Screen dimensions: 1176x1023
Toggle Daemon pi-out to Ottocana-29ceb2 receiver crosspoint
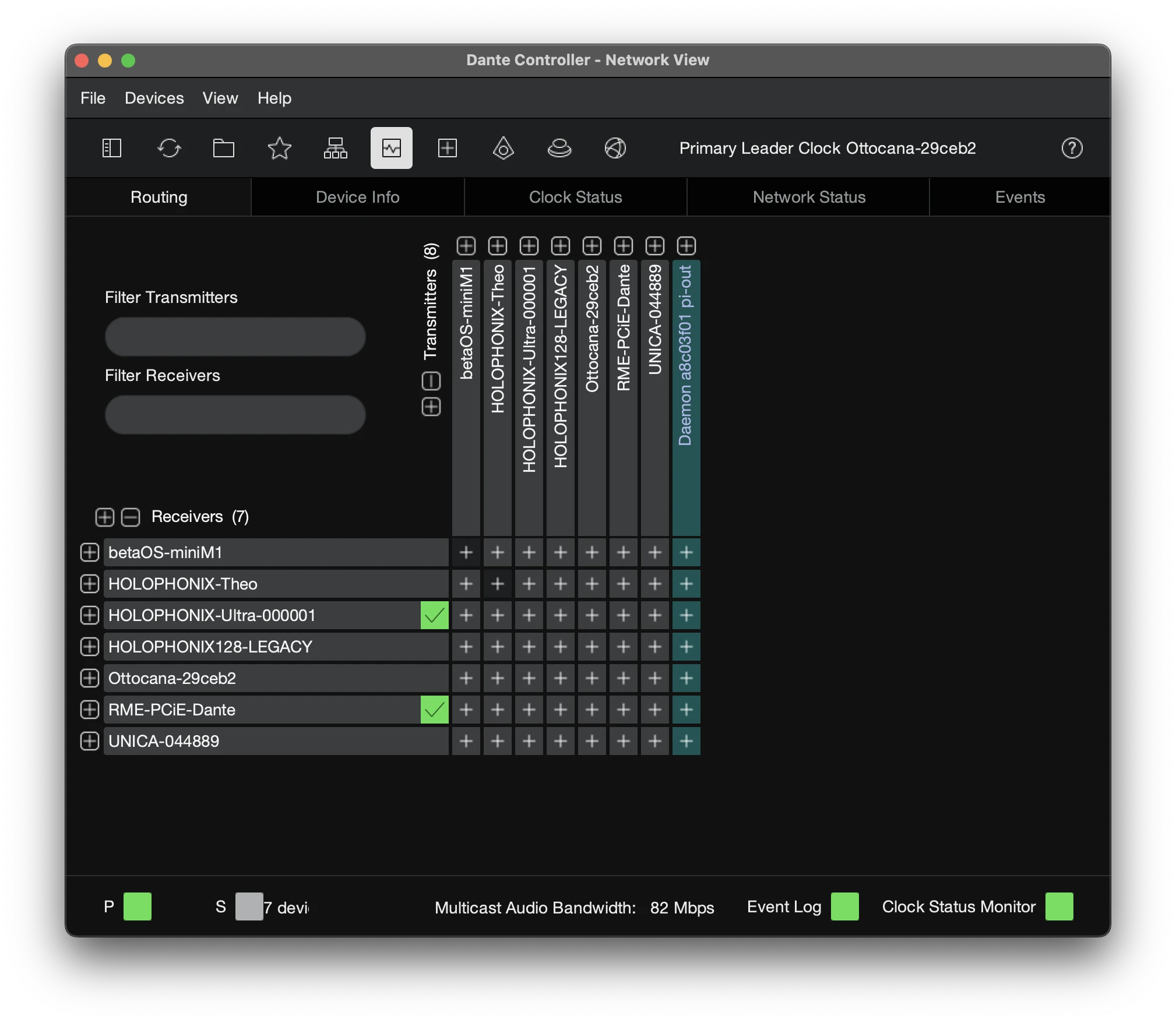click(x=686, y=678)
